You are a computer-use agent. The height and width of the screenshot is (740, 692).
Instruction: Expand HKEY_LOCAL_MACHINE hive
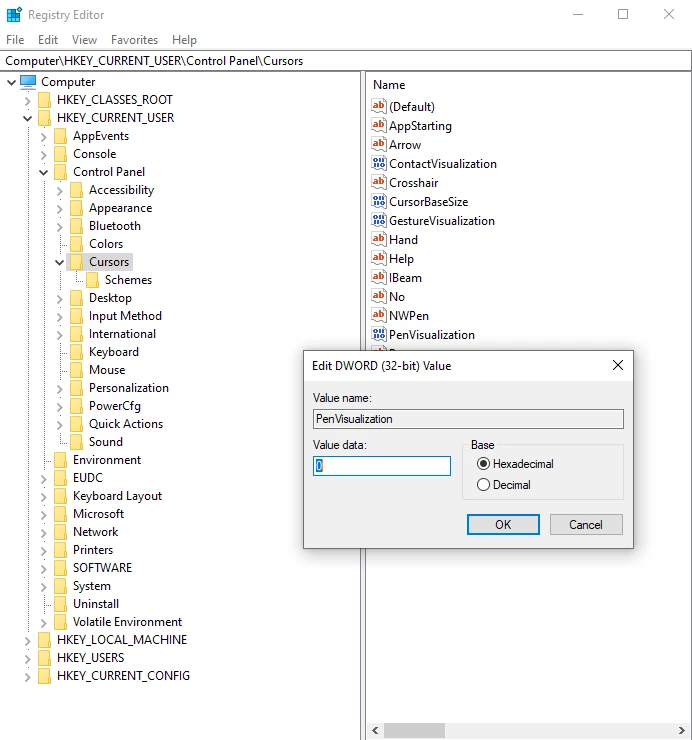tap(27, 641)
